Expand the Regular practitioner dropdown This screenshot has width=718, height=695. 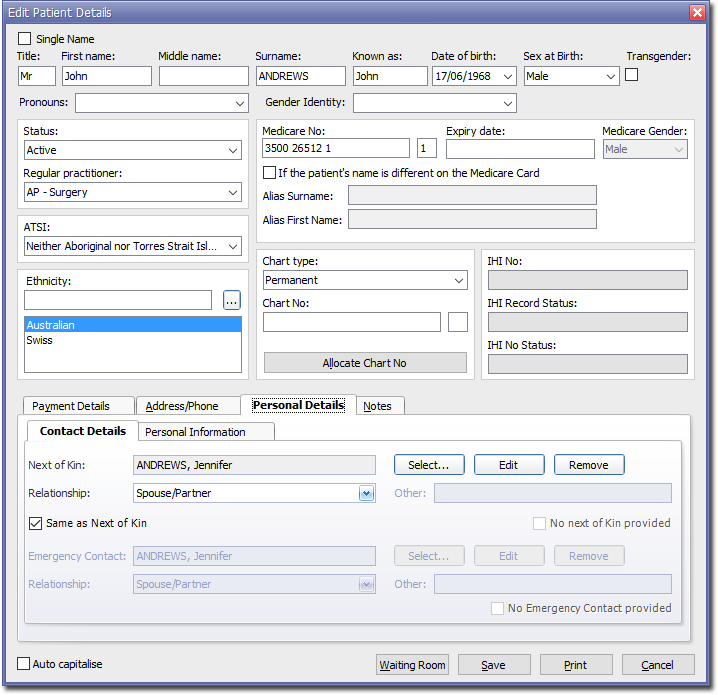click(232, 192)
